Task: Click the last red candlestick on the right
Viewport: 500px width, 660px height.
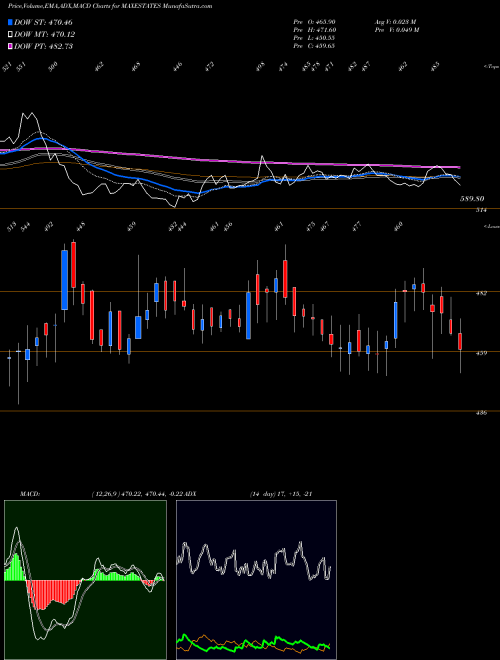Action: click(460, 341)
